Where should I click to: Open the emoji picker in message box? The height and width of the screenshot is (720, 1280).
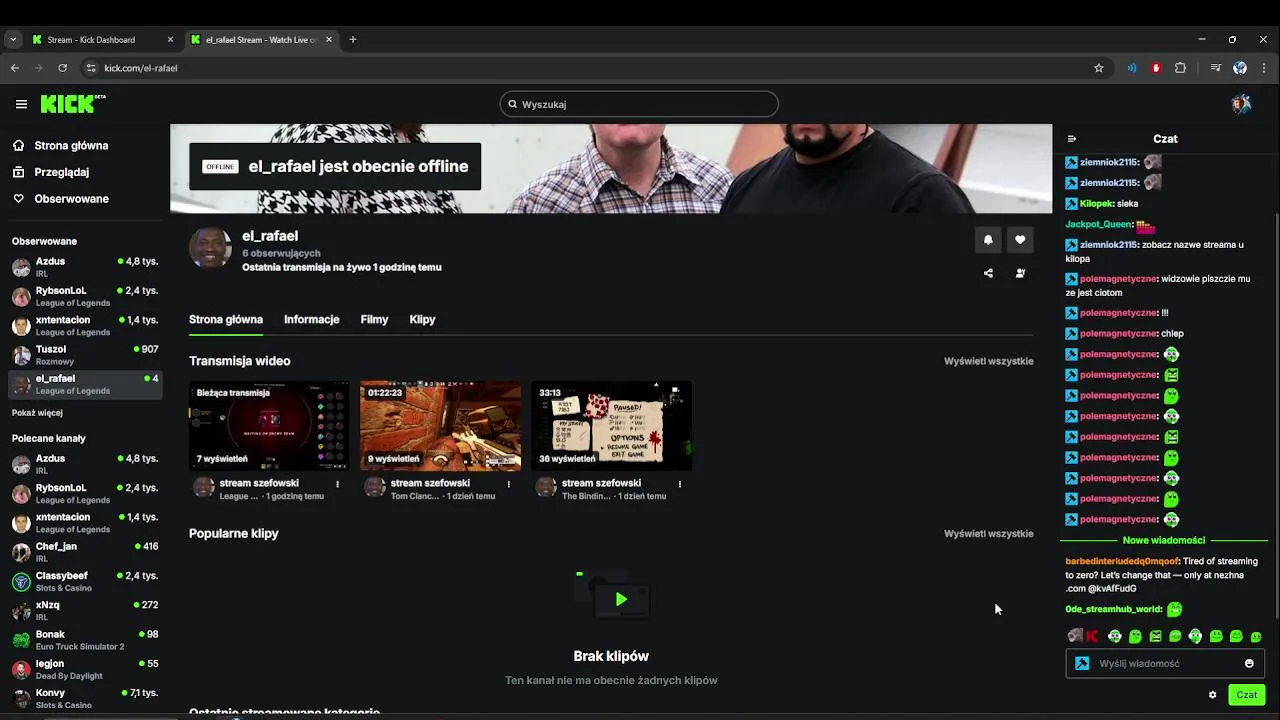click(x=1249, y=663)
